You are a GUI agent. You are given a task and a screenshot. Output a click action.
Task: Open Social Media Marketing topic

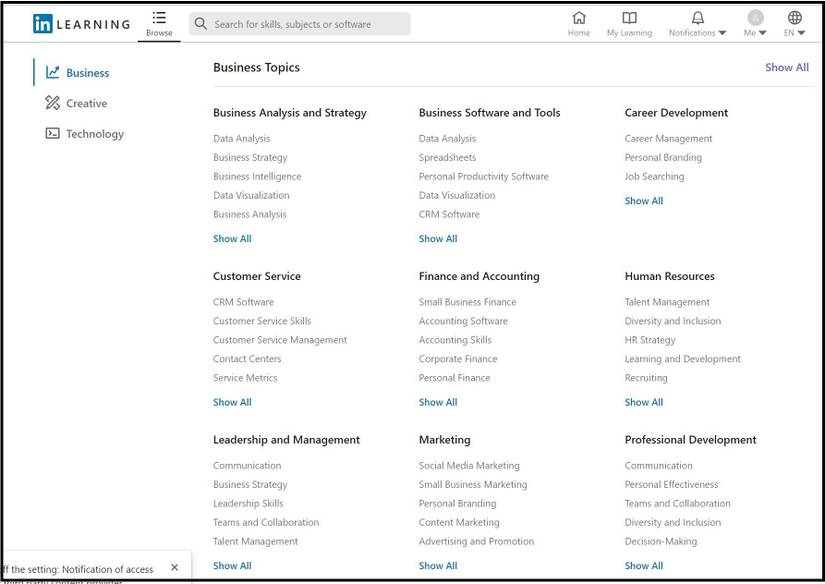point(469,466)
